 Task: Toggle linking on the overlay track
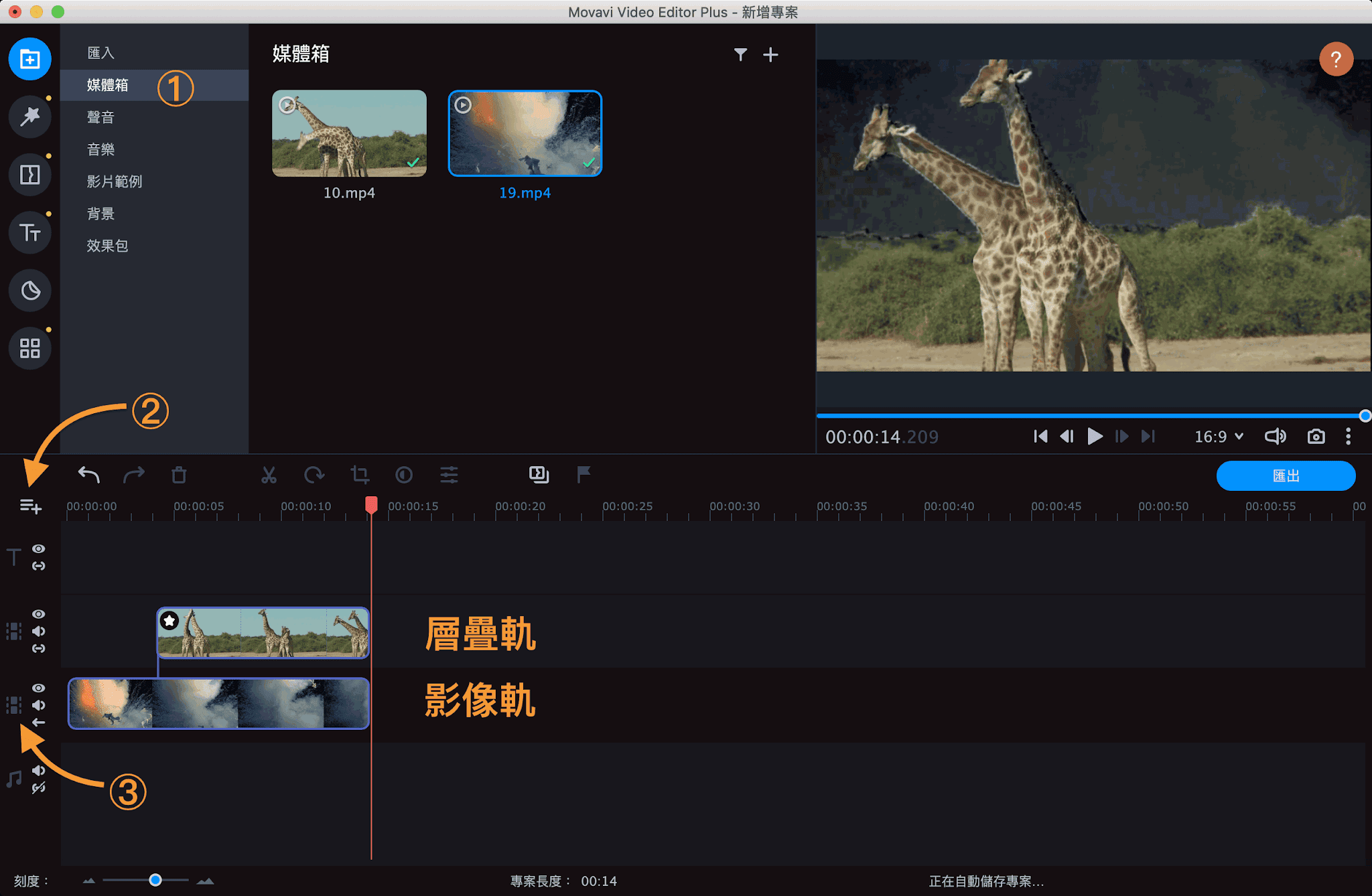[38, 648]
